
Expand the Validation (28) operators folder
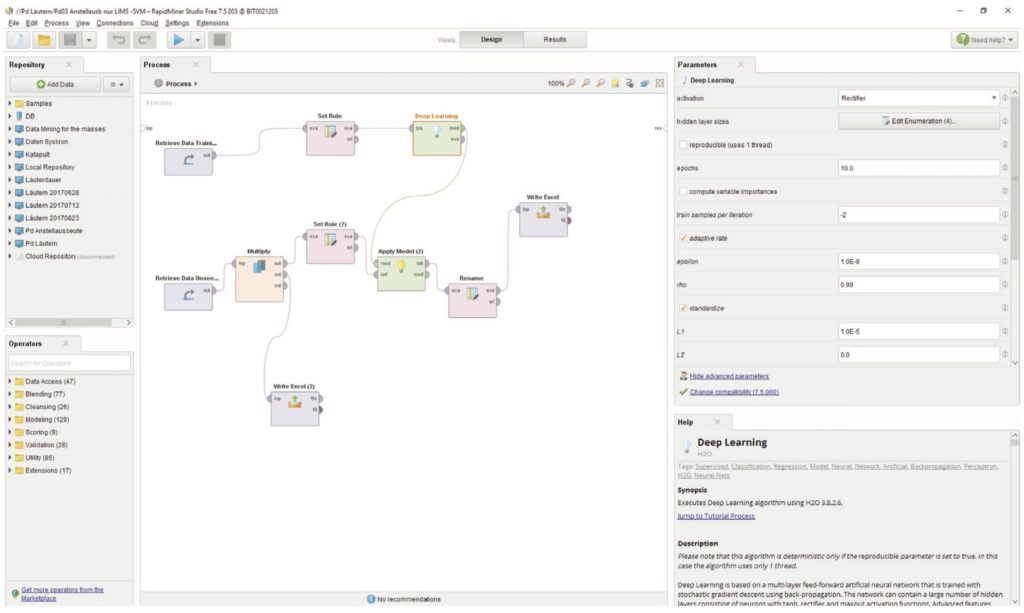pos(10,445)
